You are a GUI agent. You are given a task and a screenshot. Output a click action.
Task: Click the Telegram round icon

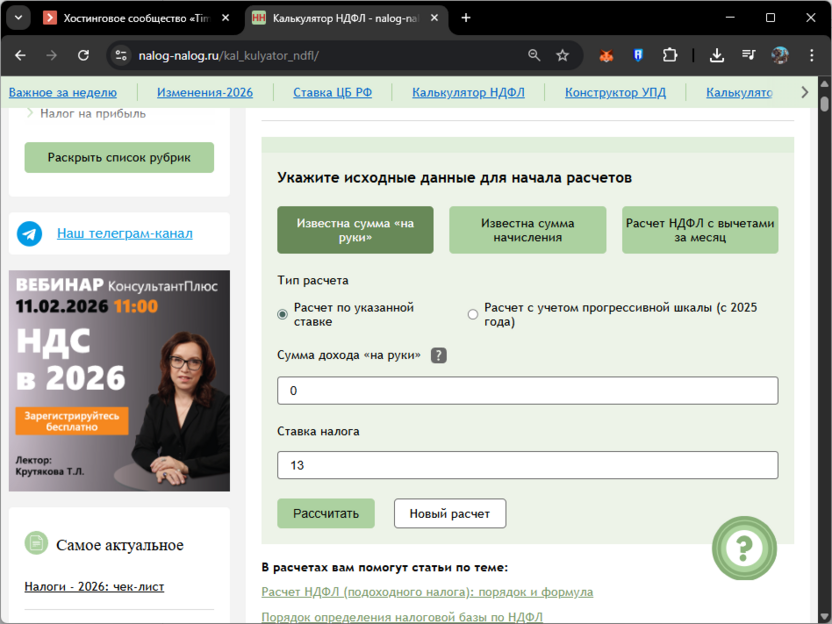(x=30, y=233)
